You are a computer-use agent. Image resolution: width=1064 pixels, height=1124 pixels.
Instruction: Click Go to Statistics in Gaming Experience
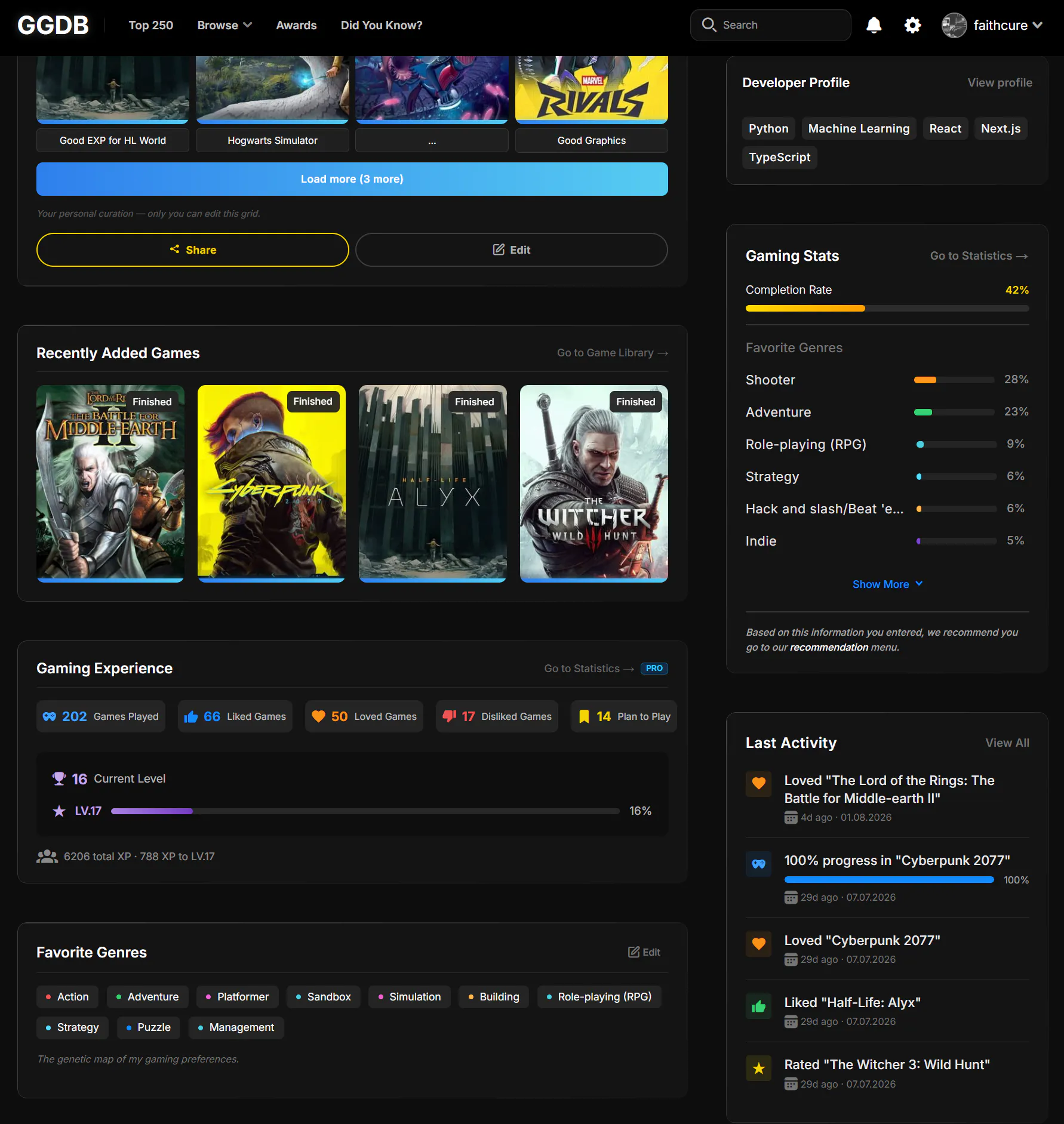[589, 669]
